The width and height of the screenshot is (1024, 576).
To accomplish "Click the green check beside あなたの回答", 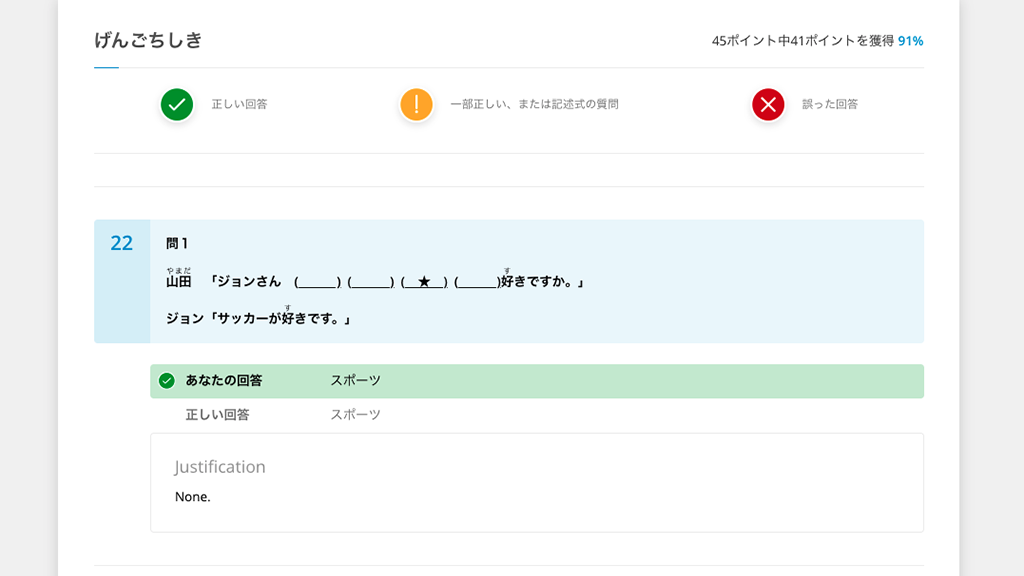I will (x=167, y=381).
